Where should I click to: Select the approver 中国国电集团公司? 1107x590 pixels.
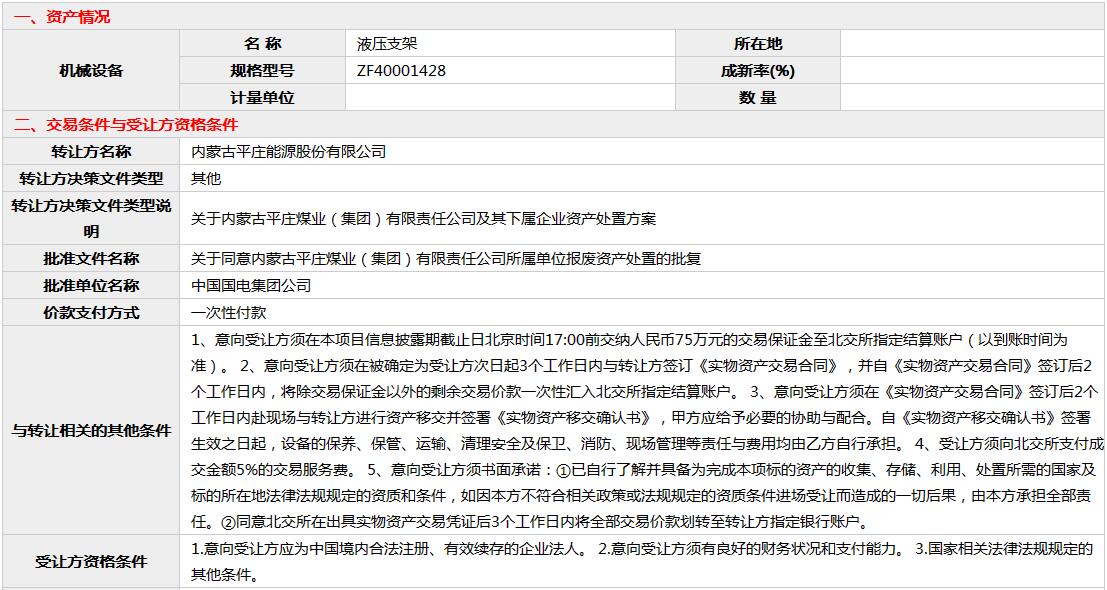tap(251, 286)
